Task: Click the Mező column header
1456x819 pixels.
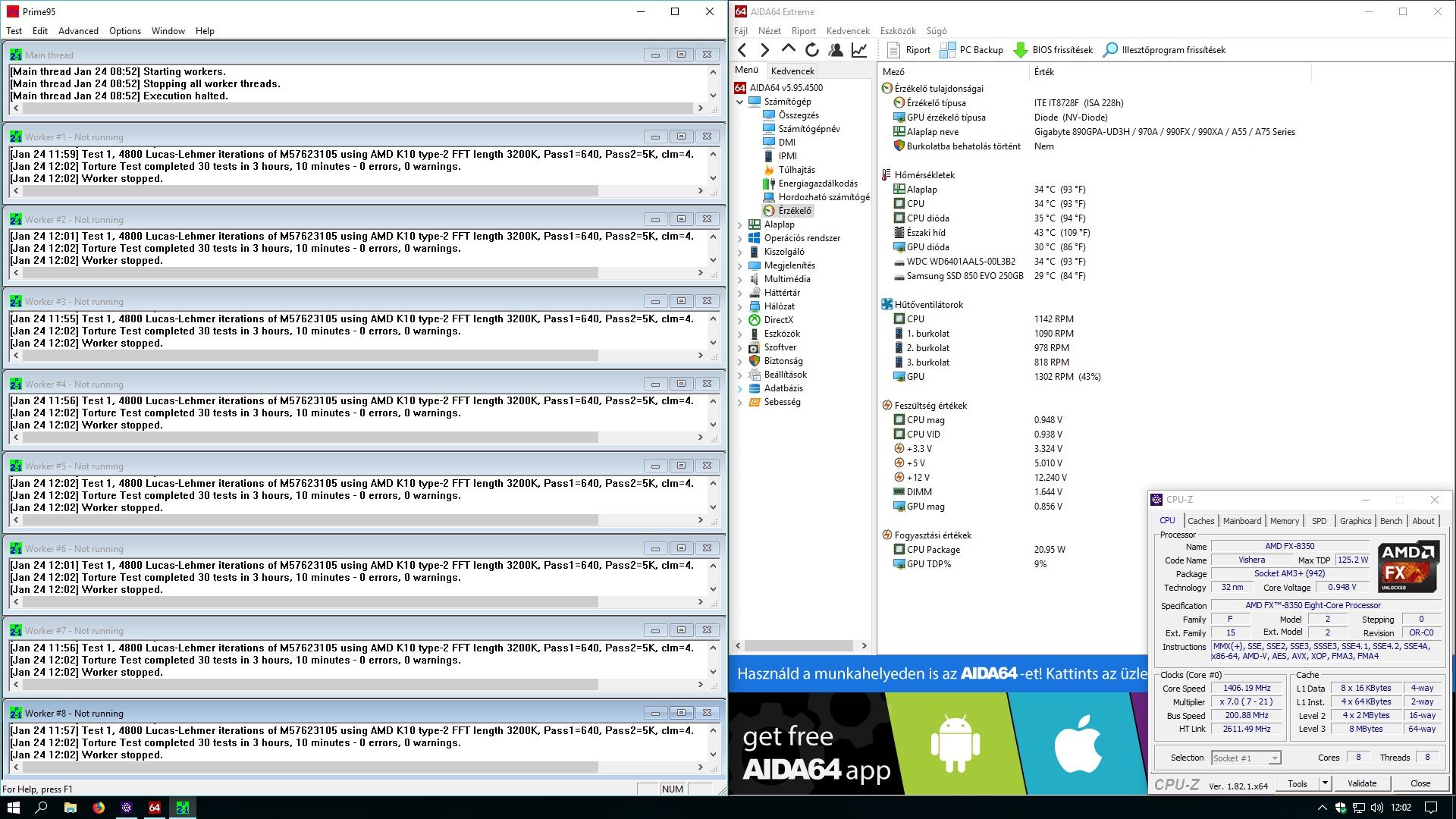Action: 953,71
